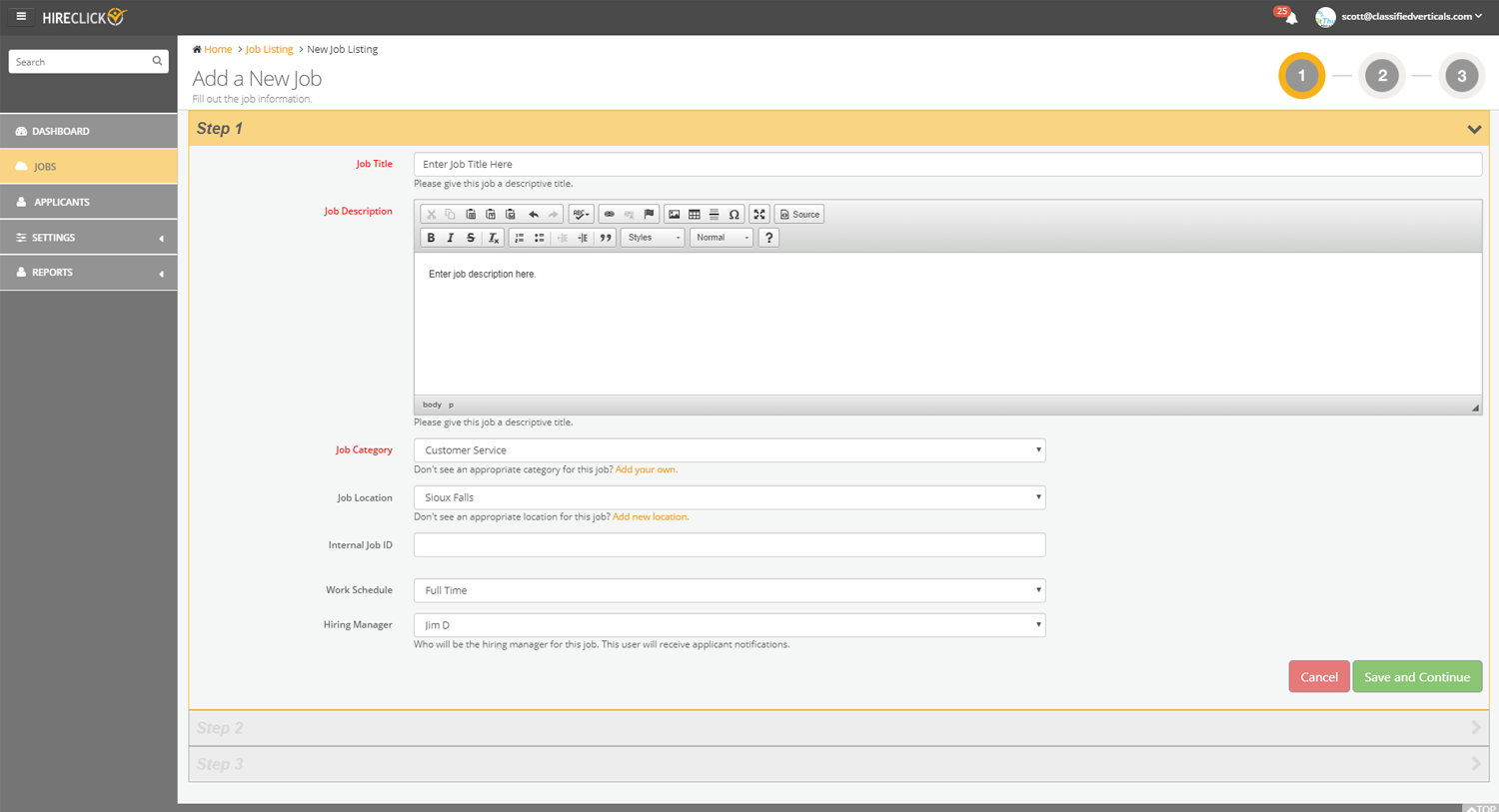
Task: Go to Home breadcrumb link
Action: 218,49
